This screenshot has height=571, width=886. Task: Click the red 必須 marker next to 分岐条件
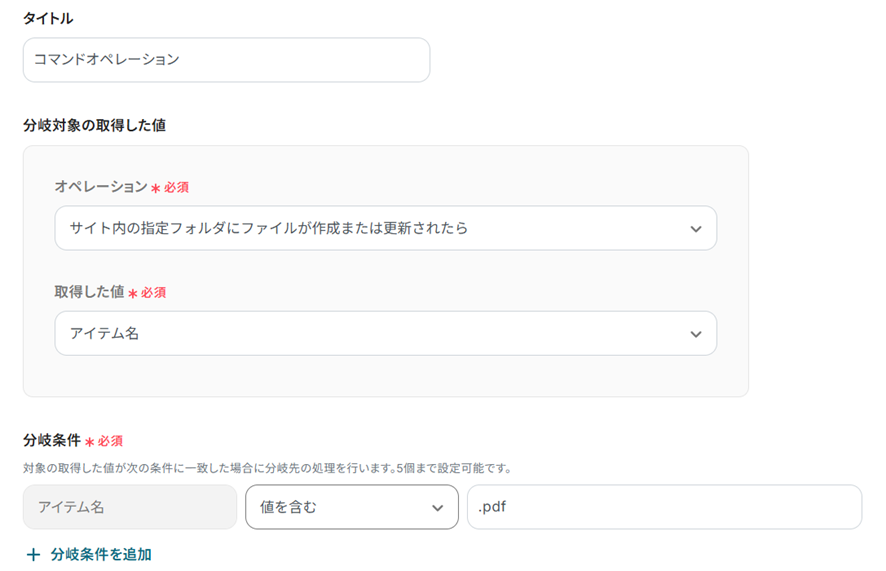coord(105,441)
